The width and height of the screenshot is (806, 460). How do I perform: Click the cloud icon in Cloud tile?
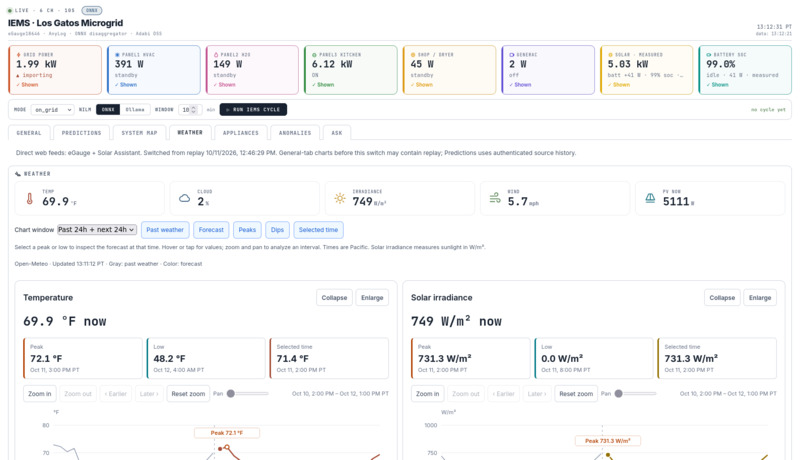[x=185, y=198]
